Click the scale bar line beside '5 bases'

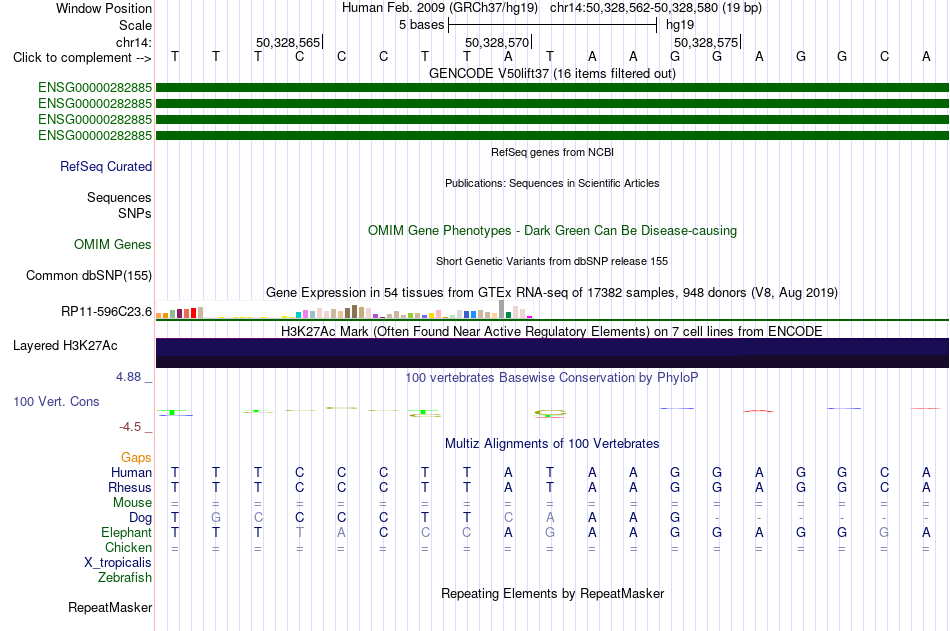553,25
